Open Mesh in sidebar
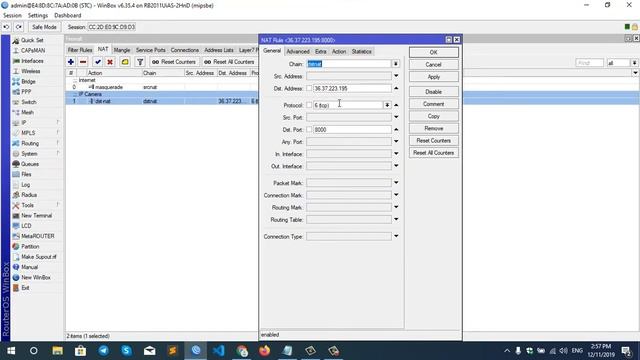Viewport: 640px width, 360px height. [x=27, y=112]
